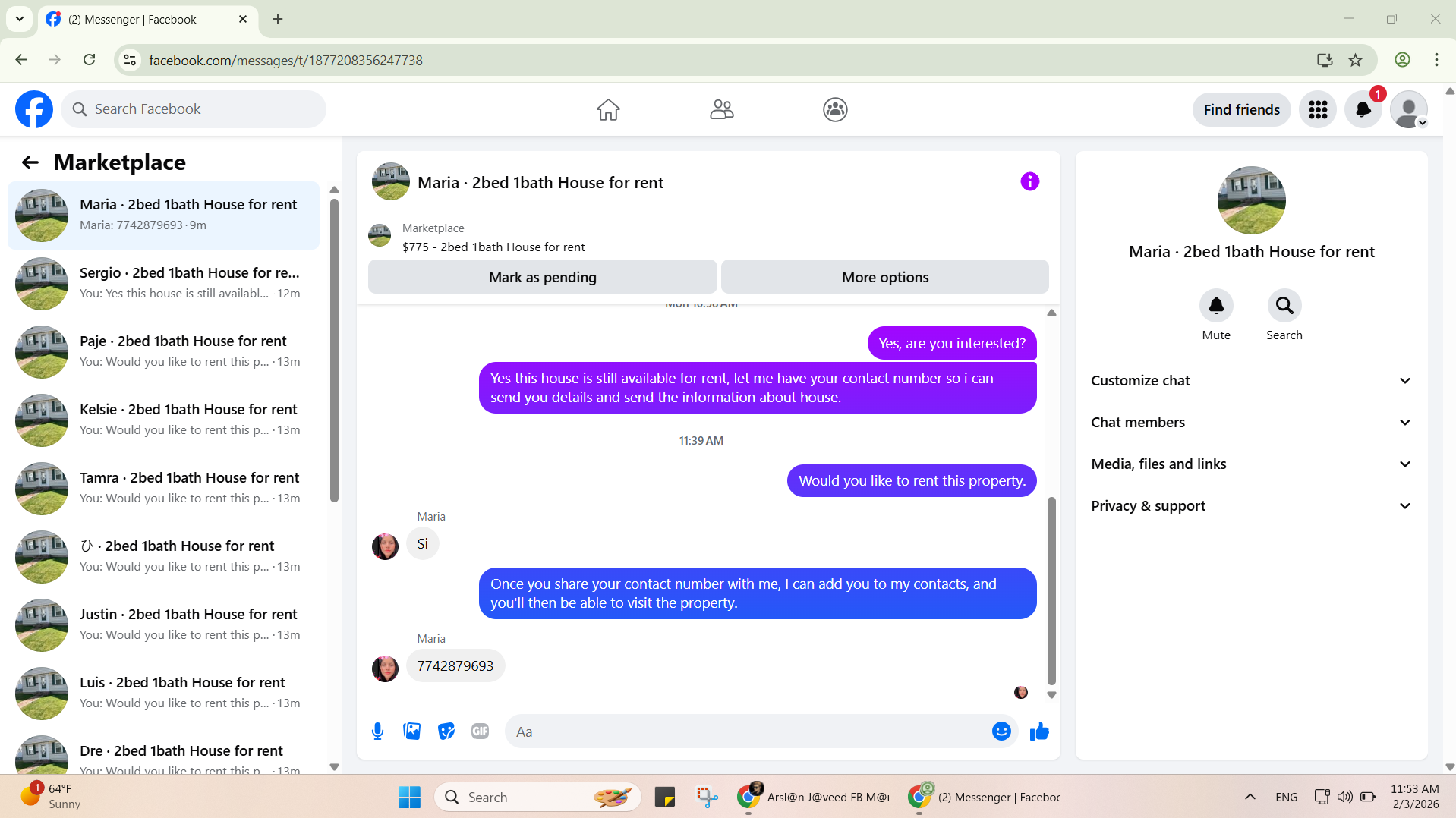This screenshot has height=818, width=1456.
Task: Go back one page in browser
Action: pyautogui.click(x=20, y=60)
